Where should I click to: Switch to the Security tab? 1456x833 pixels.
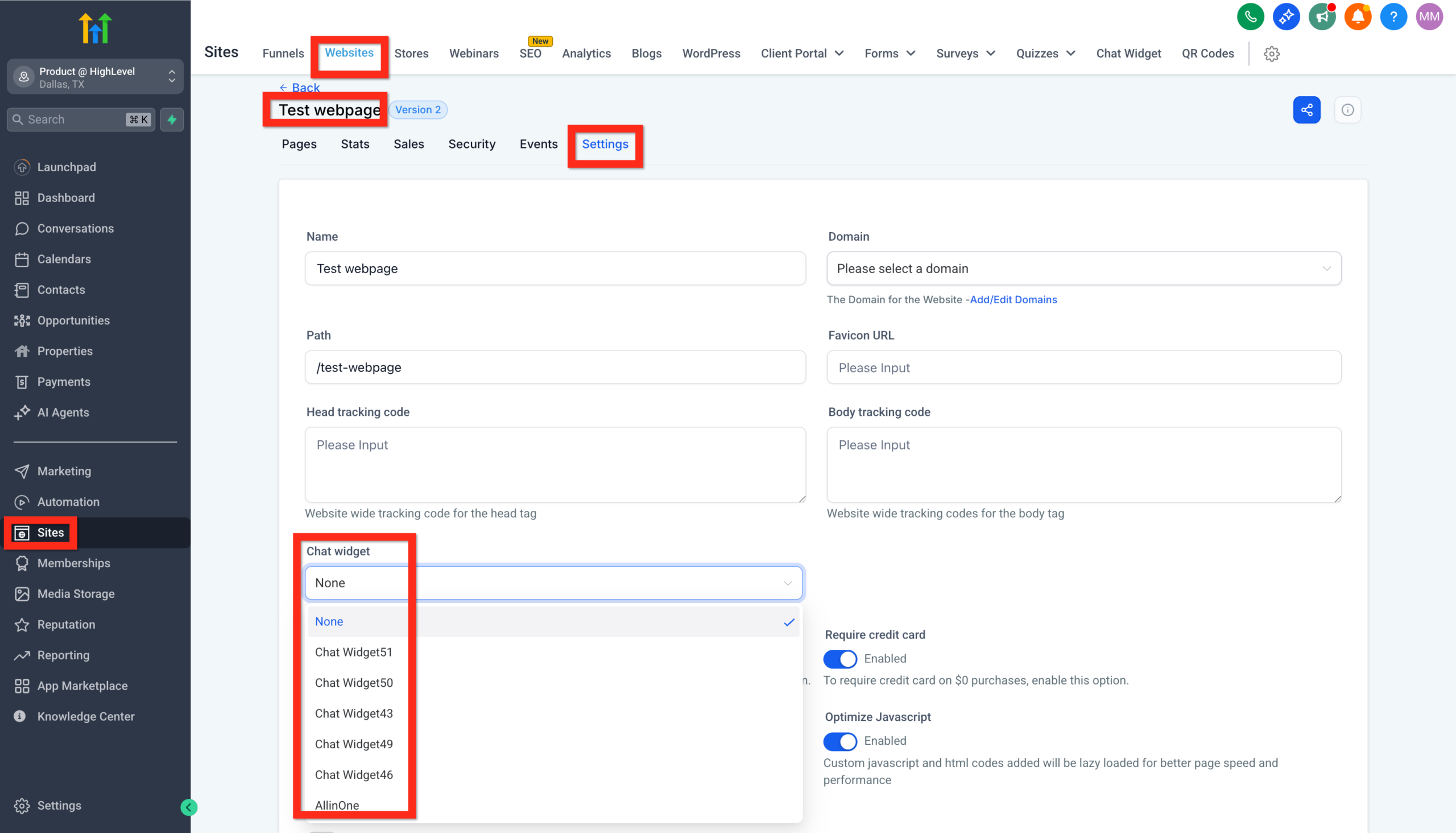click(472, 144)
